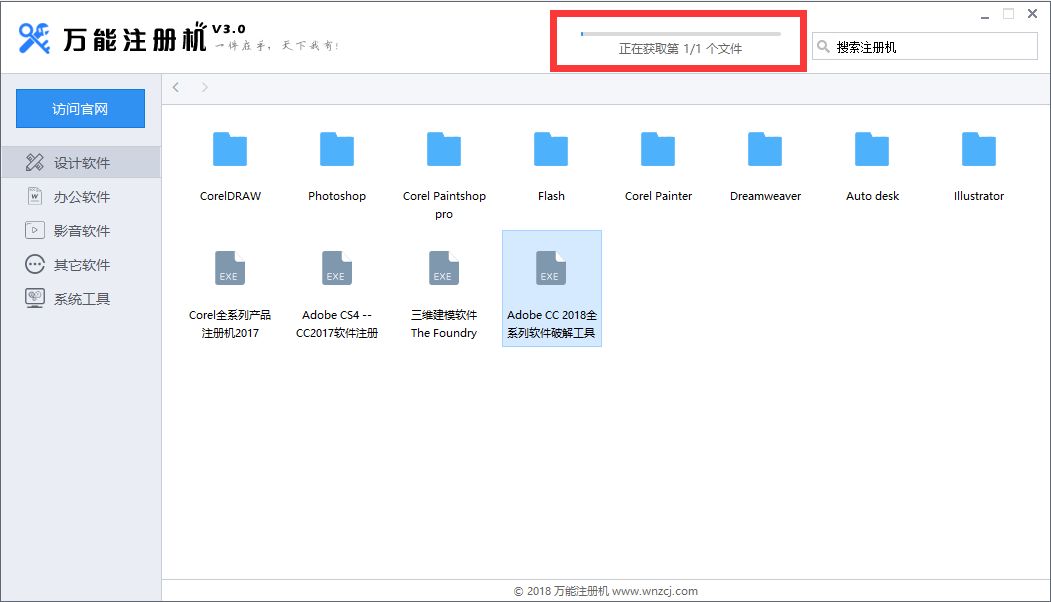Minimize the 万能注册机 window

click(985, 15)
